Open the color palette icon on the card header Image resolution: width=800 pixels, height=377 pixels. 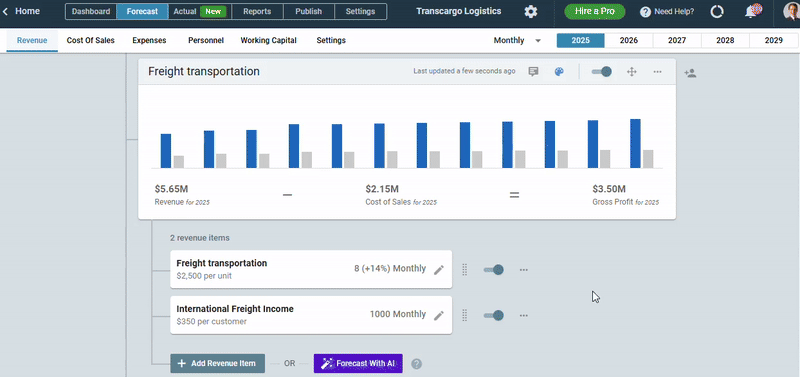coord(559,72)
